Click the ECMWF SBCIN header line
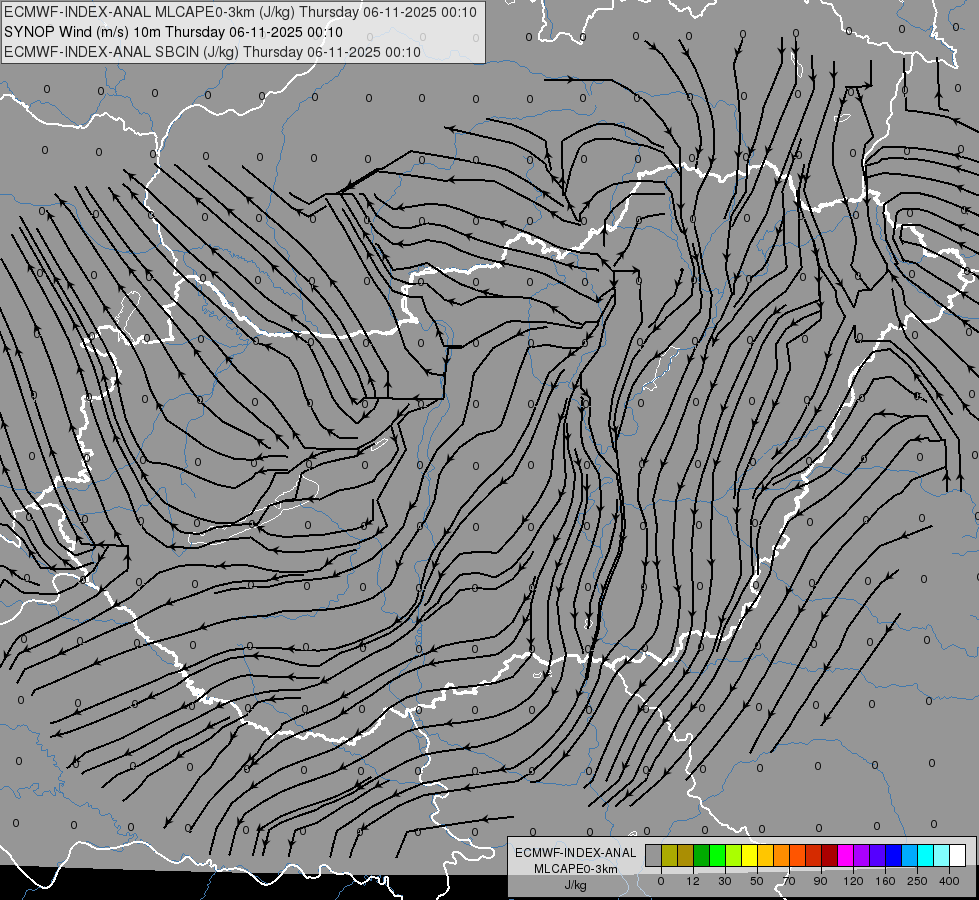 point(212,52)
